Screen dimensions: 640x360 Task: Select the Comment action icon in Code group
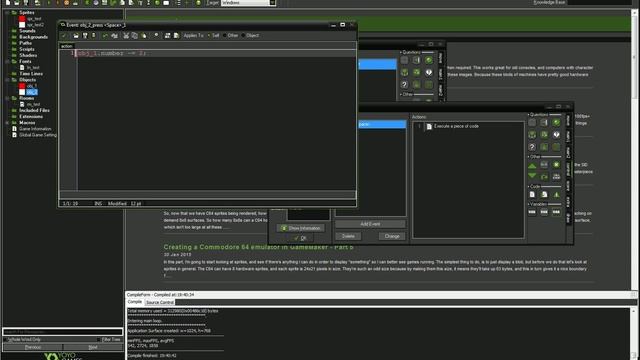[x=556, y=195]
